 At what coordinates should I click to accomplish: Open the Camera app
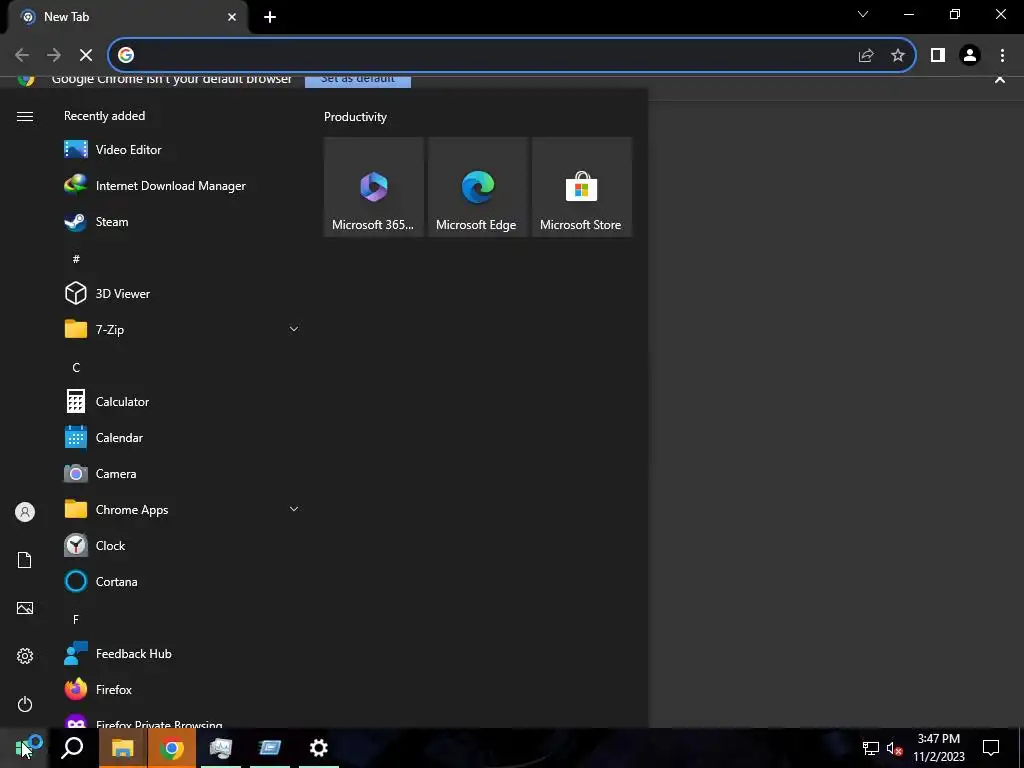point(181,473)
